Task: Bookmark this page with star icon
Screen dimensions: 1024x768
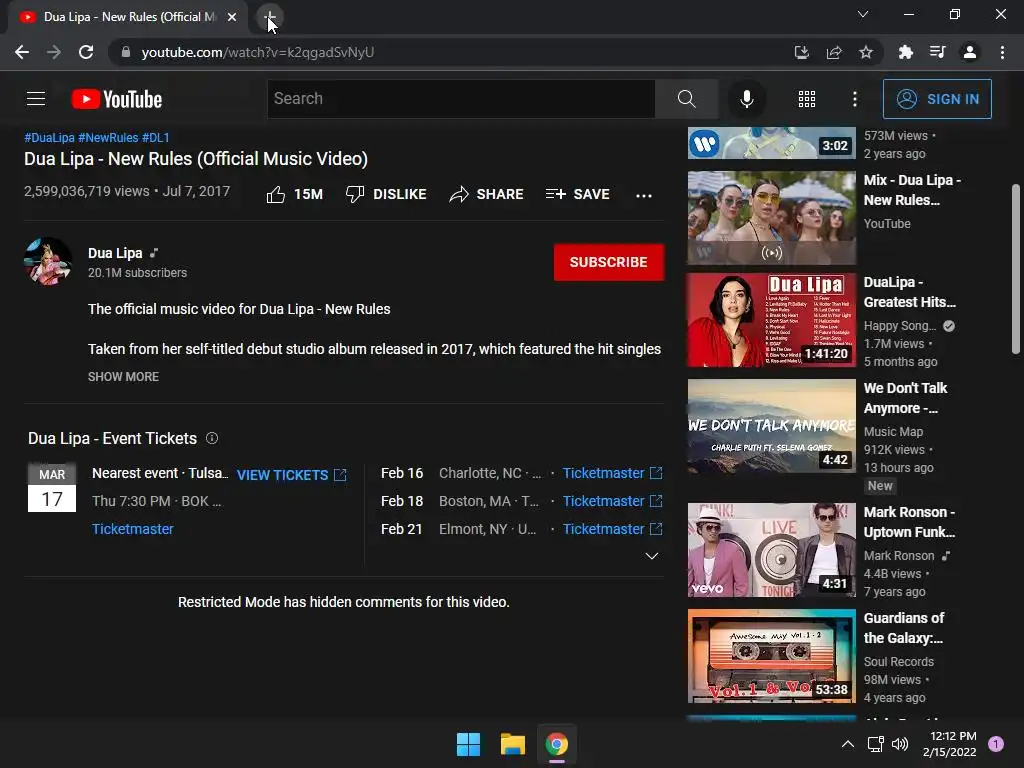Action: [866, 52]
